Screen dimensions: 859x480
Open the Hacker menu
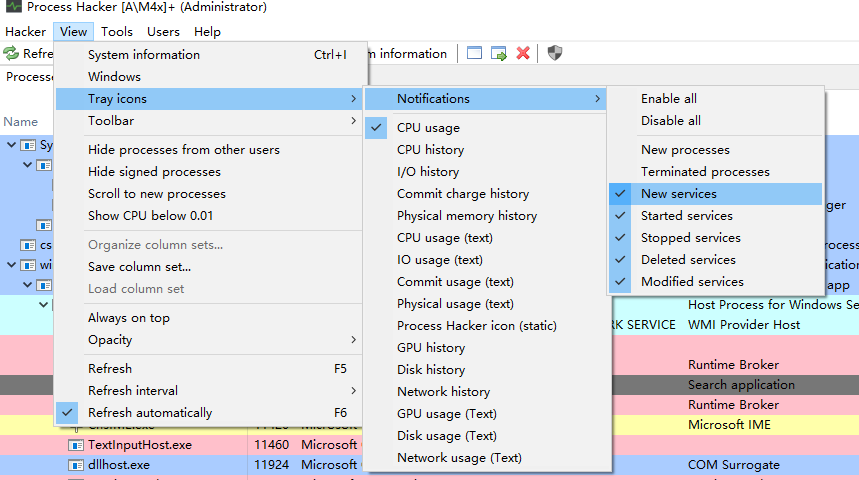pos(26,32)
